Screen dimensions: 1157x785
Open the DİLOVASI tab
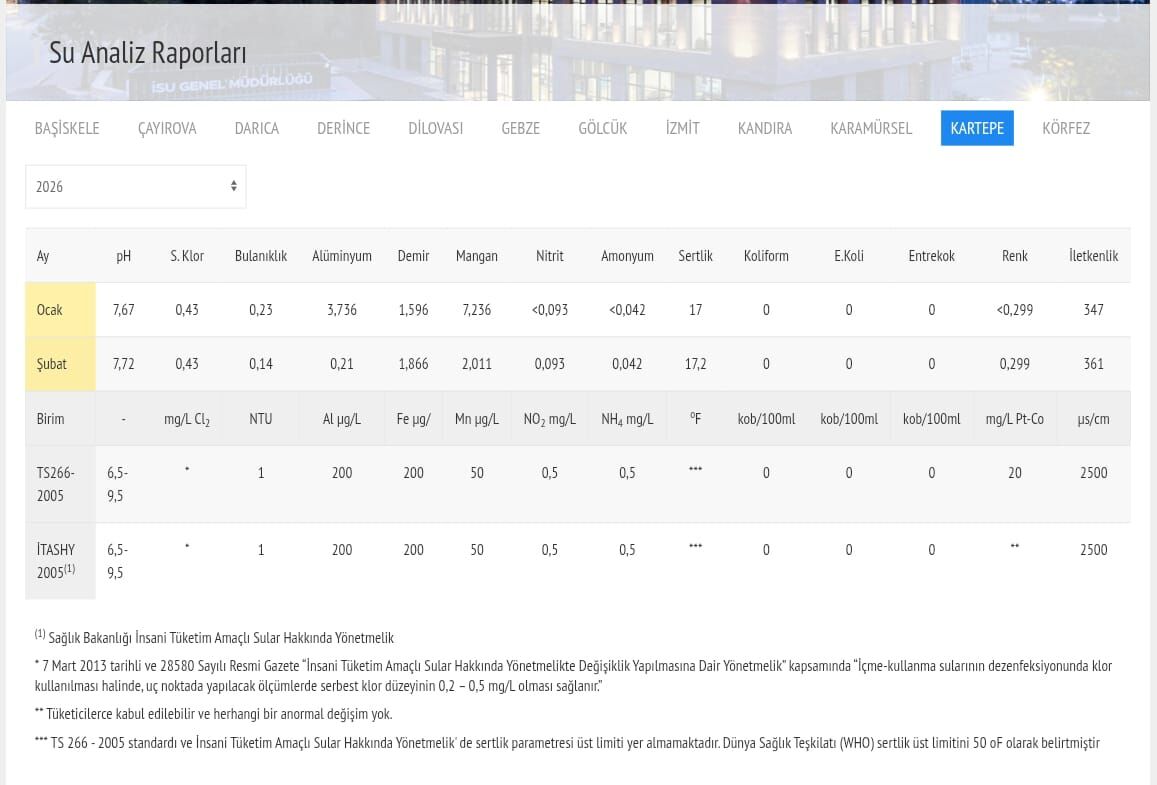click(435, 128)
